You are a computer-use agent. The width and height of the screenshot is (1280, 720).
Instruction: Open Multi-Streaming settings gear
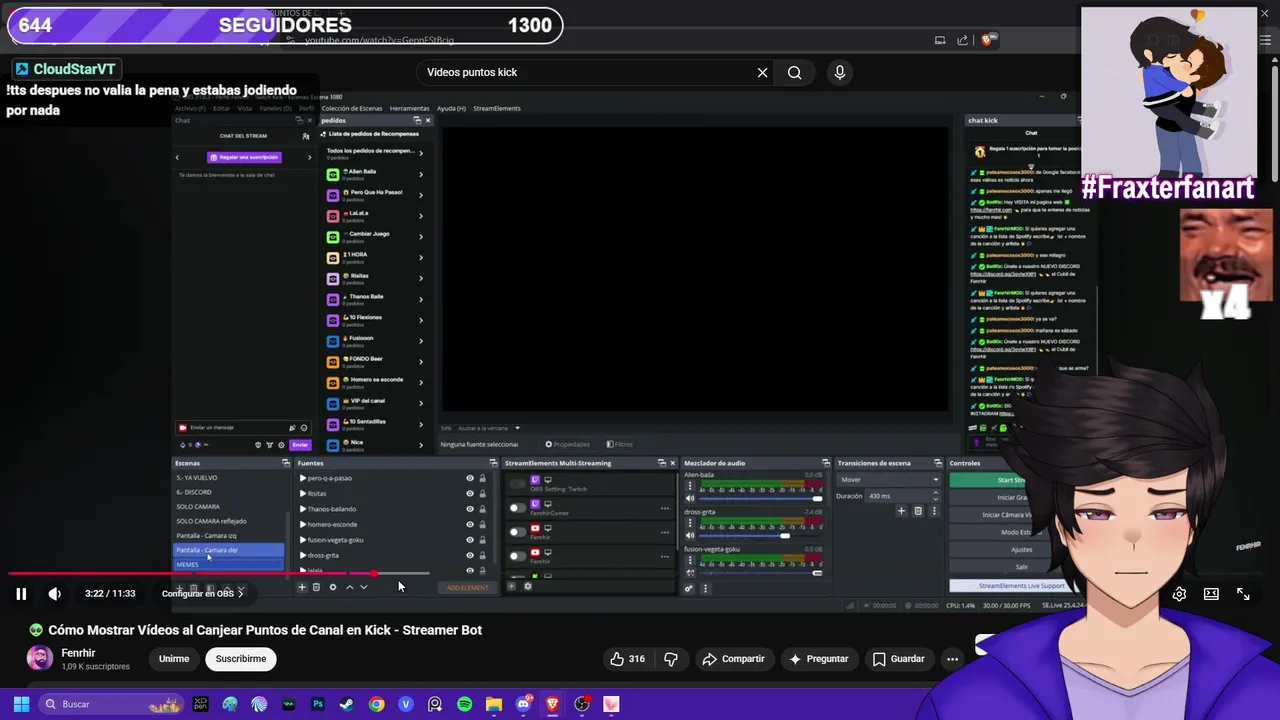click(x=528, y=586)
